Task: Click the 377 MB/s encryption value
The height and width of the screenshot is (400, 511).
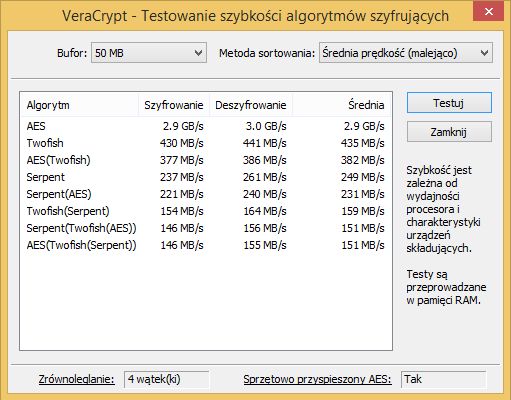Action: point(181,160)
